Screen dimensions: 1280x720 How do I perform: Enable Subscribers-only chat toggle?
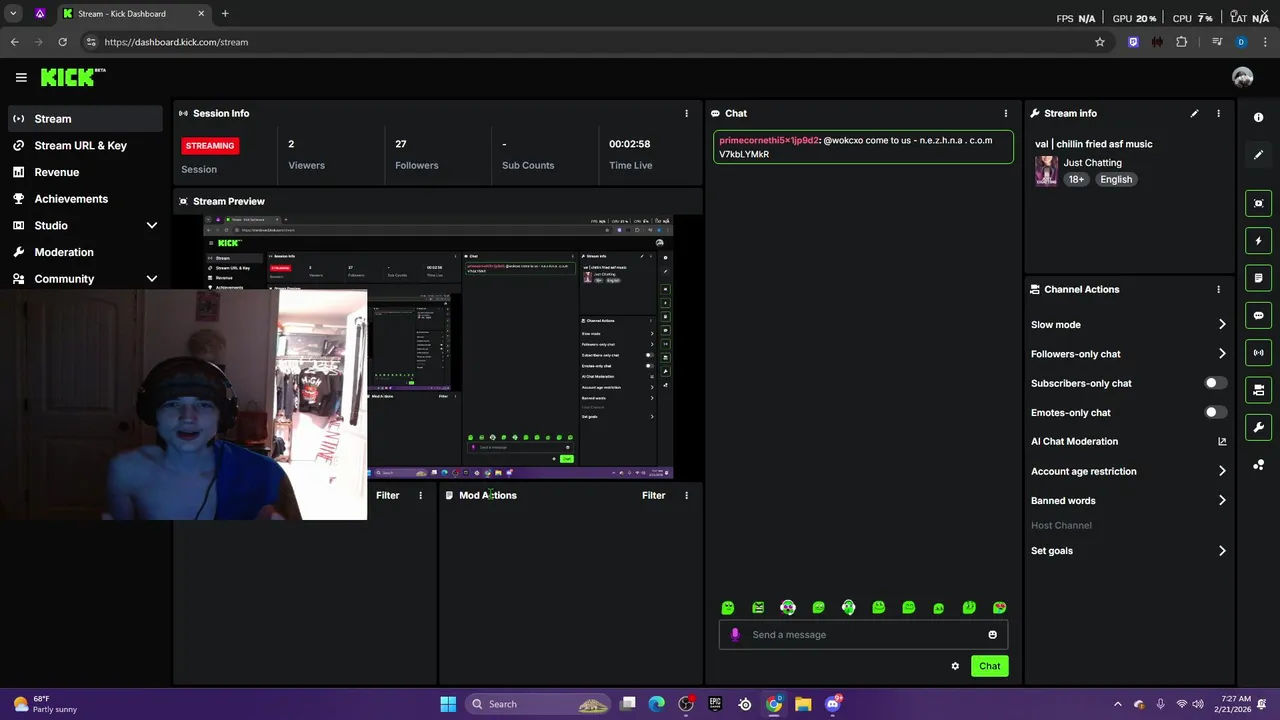(1215, 383)
